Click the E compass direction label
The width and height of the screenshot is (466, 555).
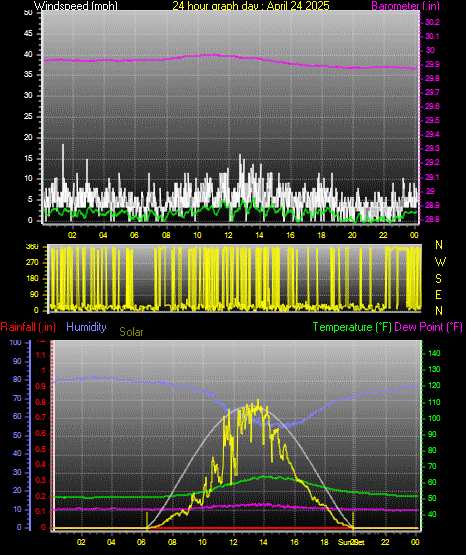tap(438, 294)
